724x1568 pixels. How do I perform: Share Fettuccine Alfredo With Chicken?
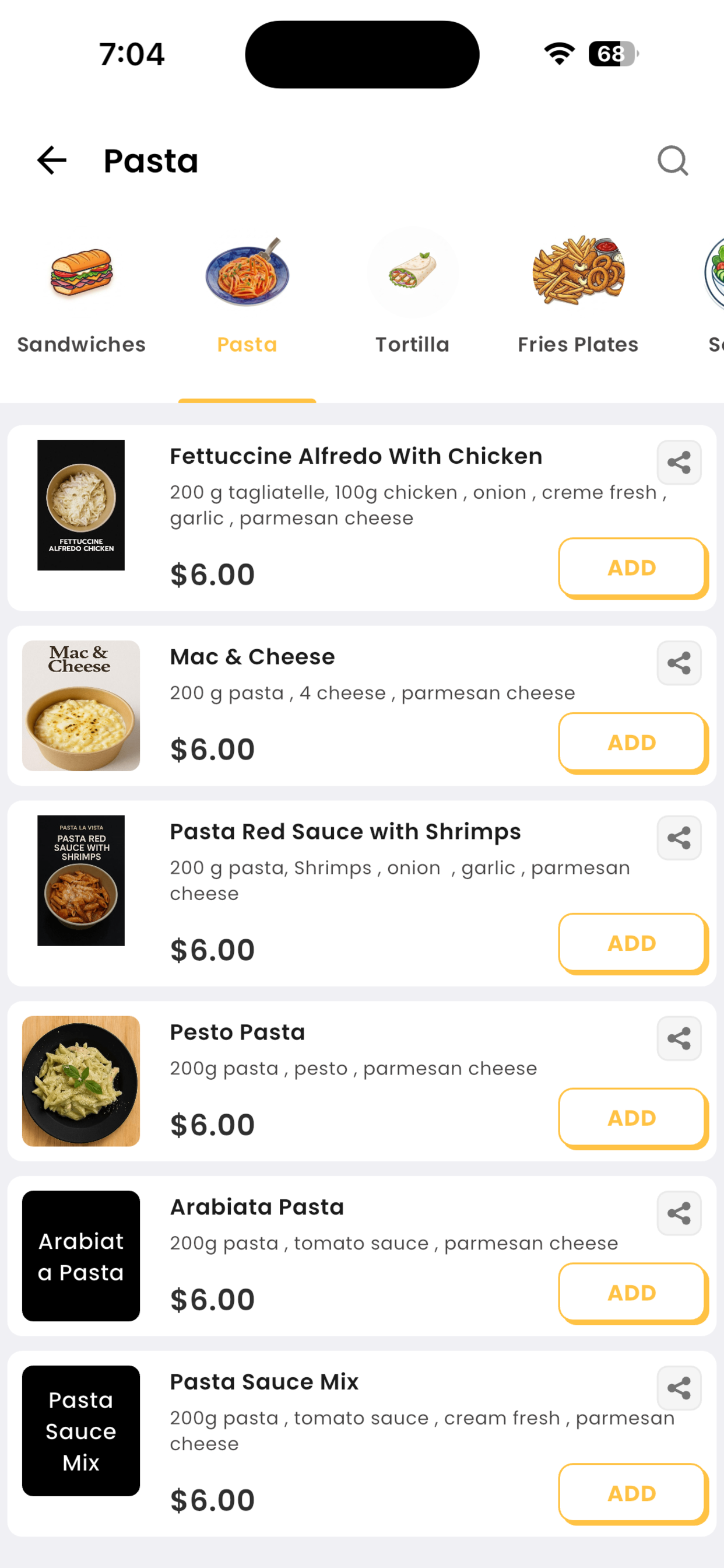(x=679, y=463)
